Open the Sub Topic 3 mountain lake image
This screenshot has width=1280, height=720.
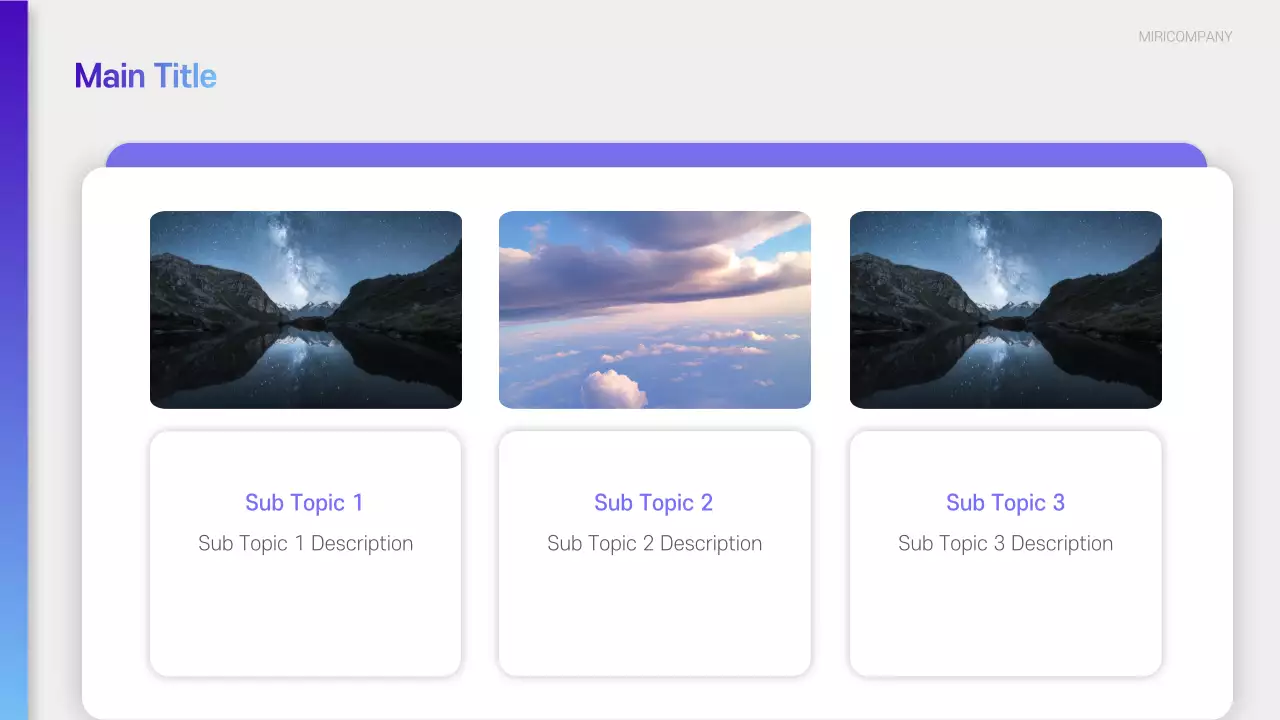tap(1005, 309)
